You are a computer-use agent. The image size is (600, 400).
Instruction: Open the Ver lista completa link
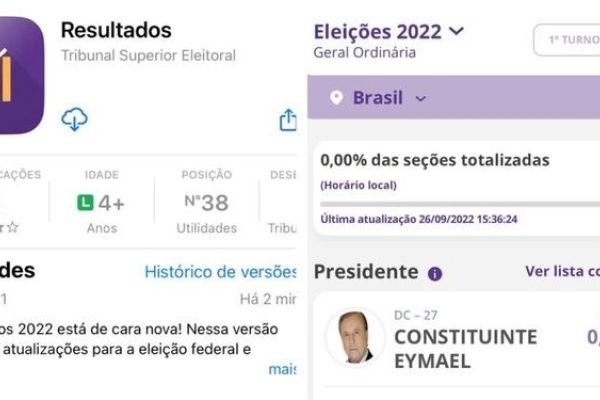click(562, 271)
